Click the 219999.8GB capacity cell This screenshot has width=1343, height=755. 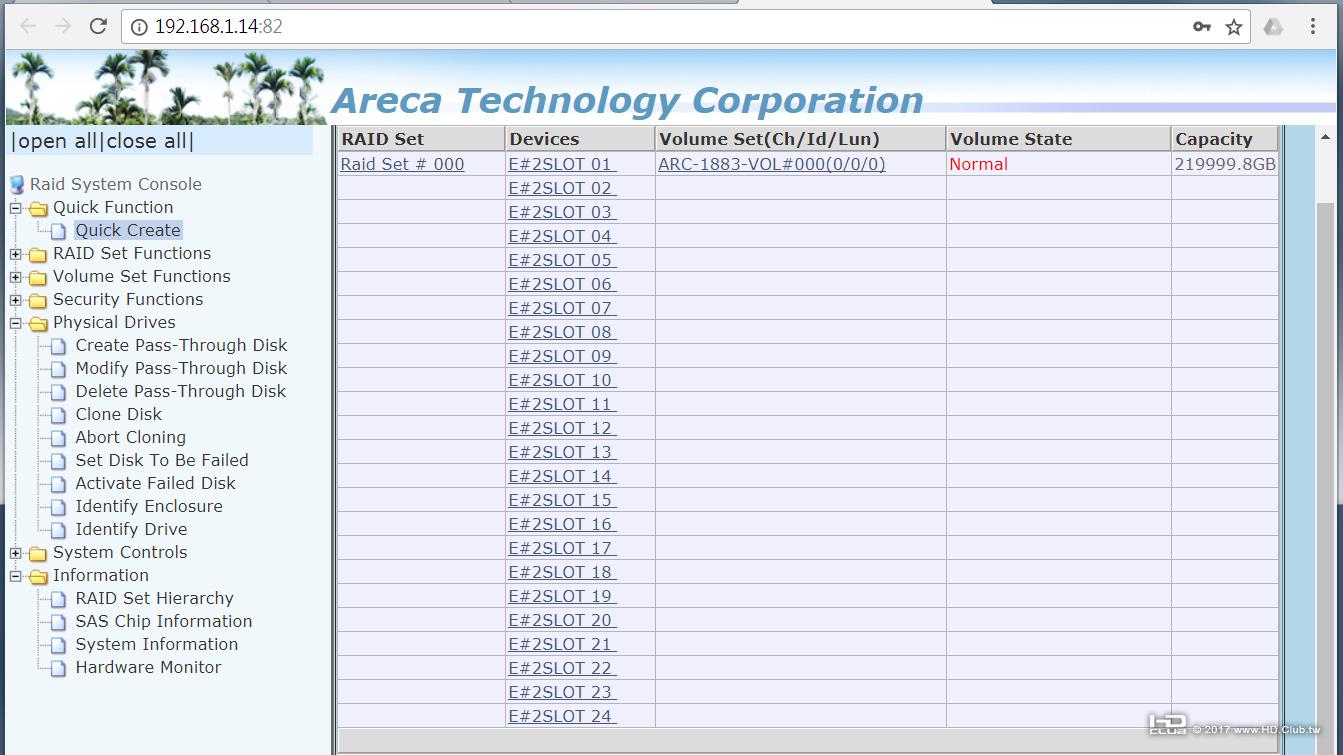pos(1225,164)
